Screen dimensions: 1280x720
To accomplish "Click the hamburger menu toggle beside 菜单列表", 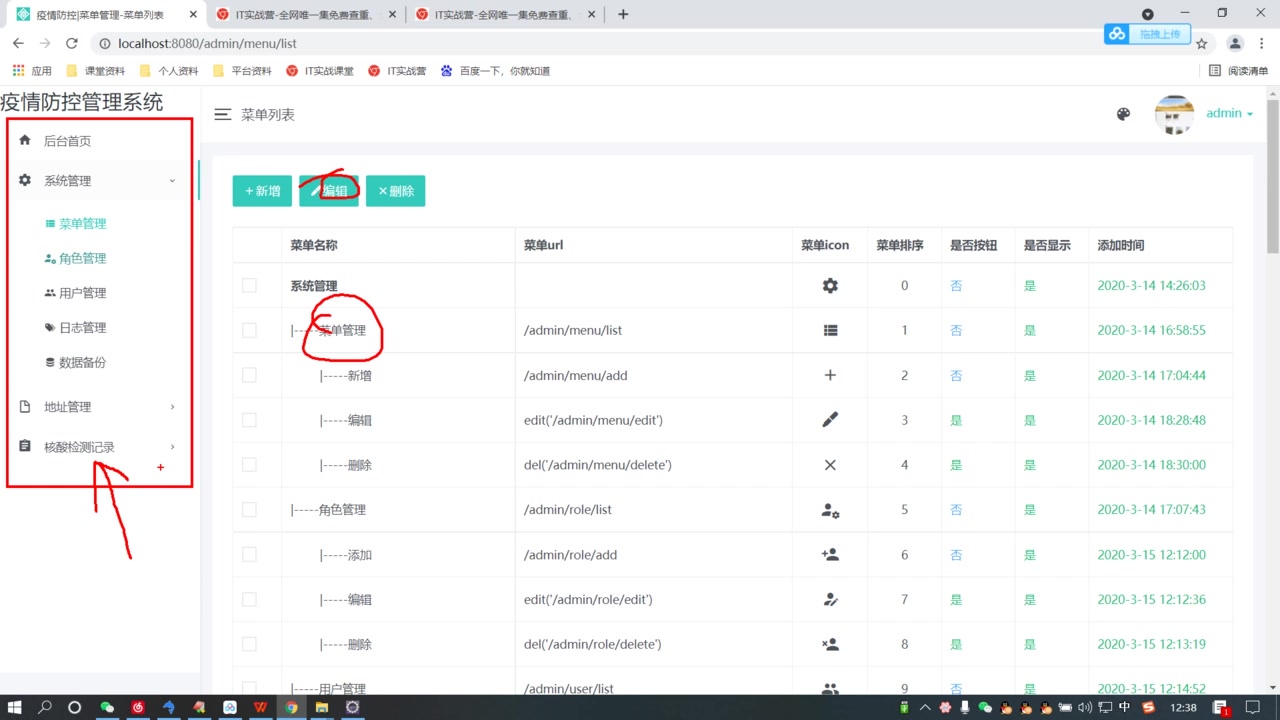I will [x=223, y=115].
